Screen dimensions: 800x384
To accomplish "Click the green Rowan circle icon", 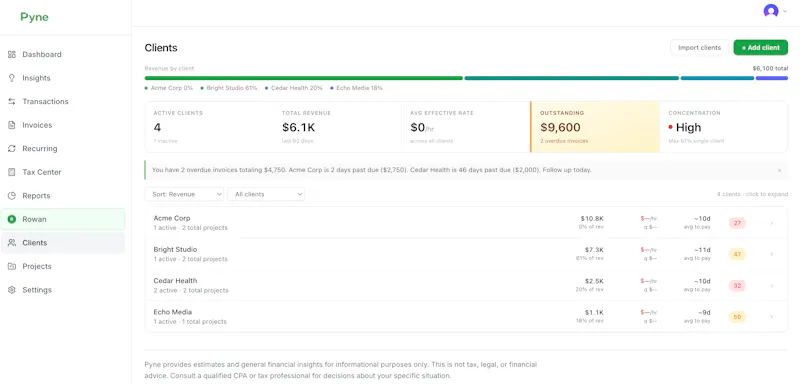I will click(x=12, y=219).
